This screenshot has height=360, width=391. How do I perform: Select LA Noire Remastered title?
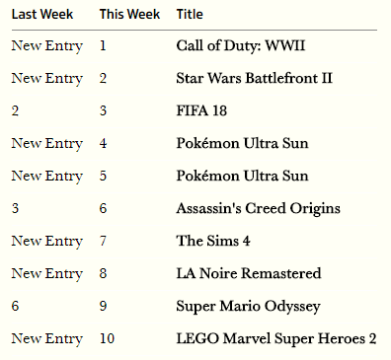249,273
